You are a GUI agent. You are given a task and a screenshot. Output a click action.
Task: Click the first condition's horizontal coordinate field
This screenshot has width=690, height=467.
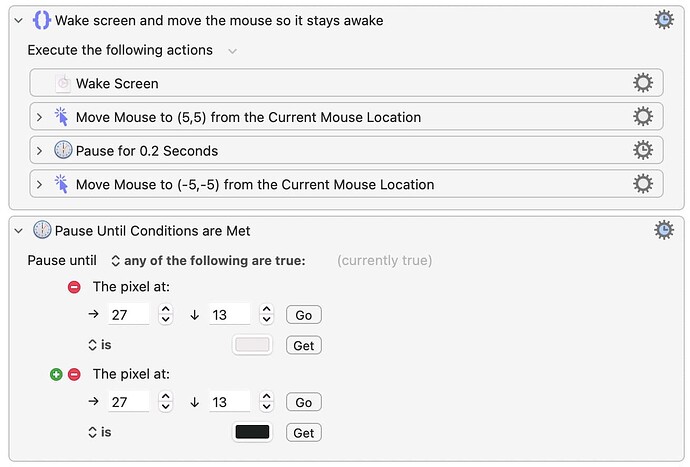point(128,315)
